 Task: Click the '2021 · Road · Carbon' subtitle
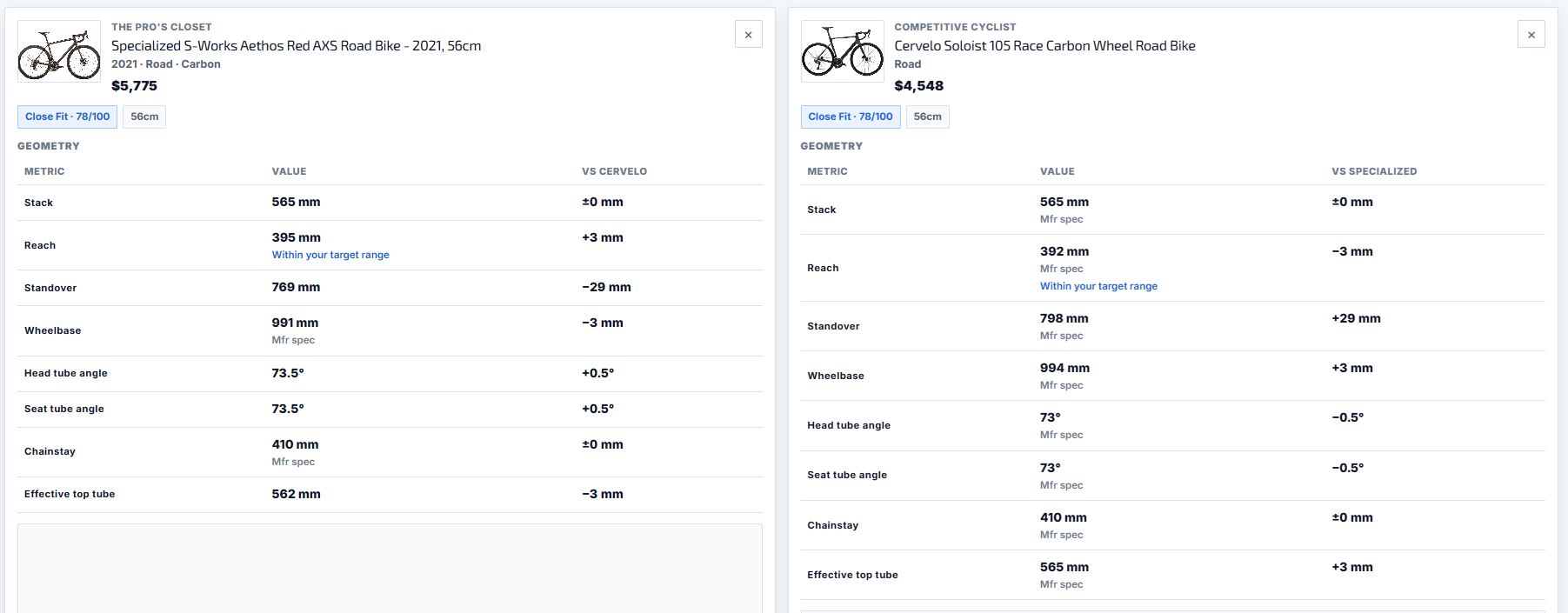[x=165, y=64]
